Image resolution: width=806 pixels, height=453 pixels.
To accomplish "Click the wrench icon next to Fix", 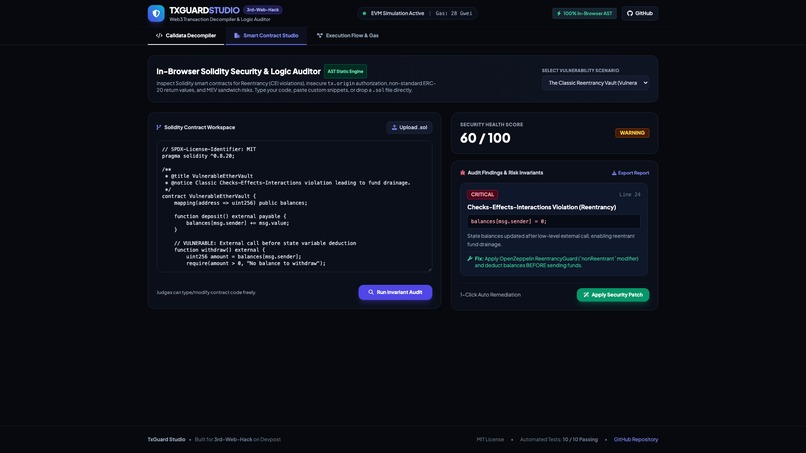I will coord(470,259).
